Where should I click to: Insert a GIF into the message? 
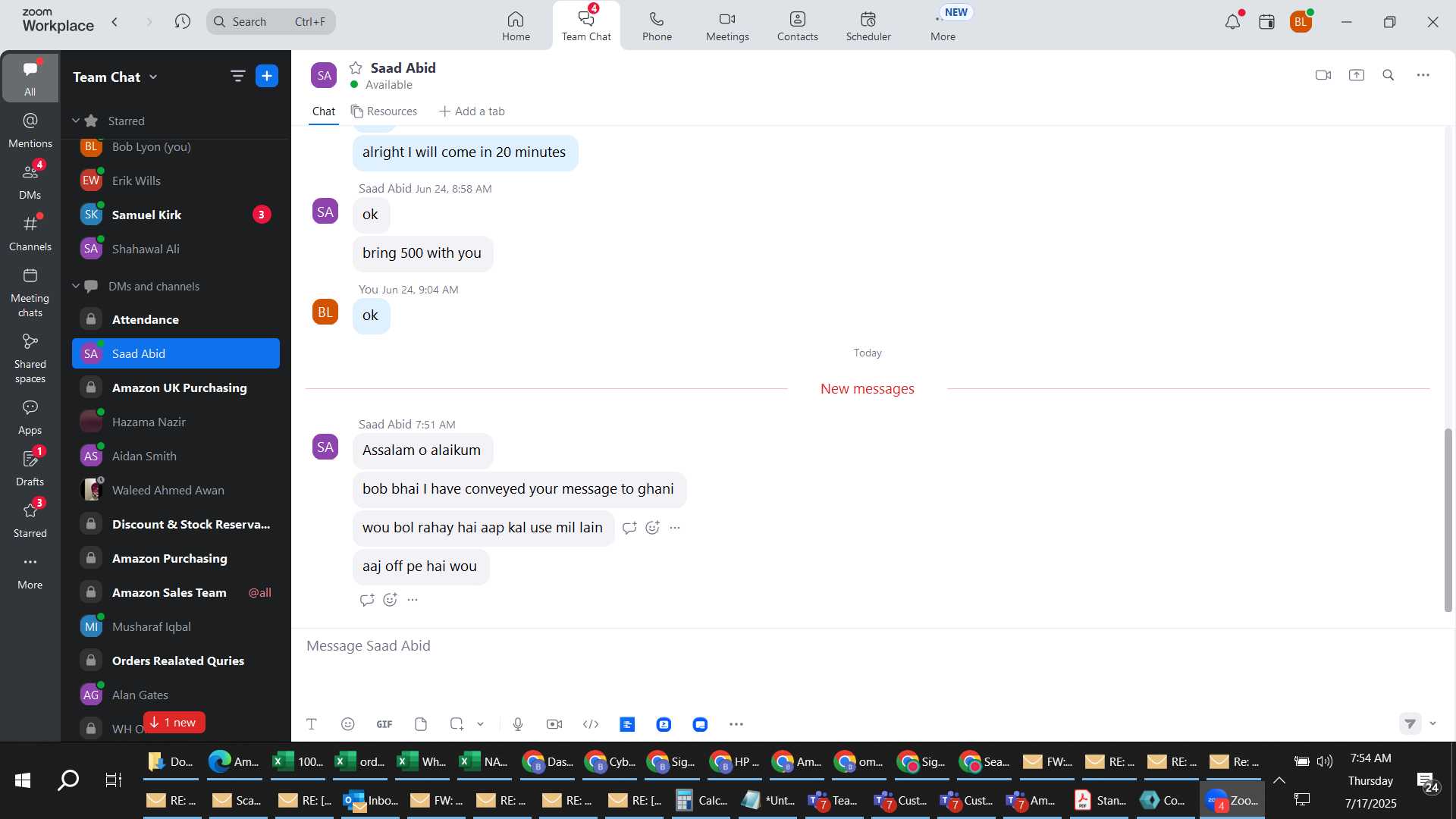click(x=384, y=724)
